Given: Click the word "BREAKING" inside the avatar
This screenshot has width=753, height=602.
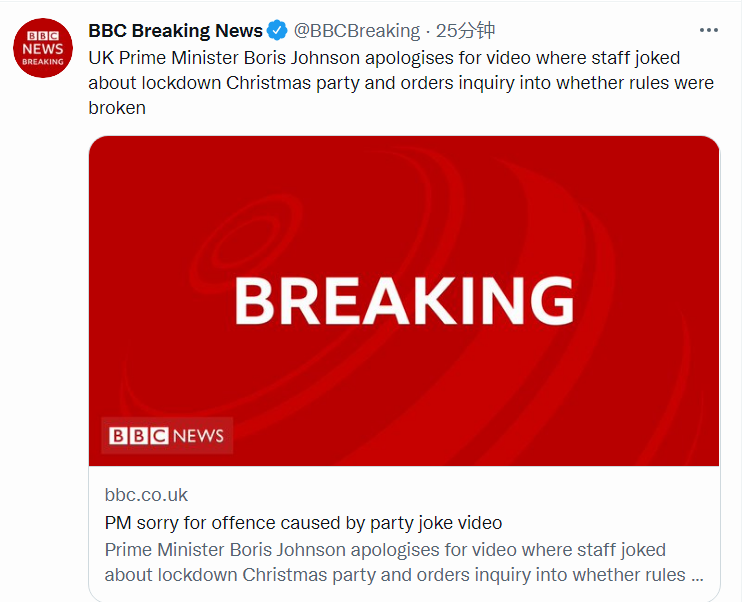Looking at the screenshot, I should [x=43, y=61].
